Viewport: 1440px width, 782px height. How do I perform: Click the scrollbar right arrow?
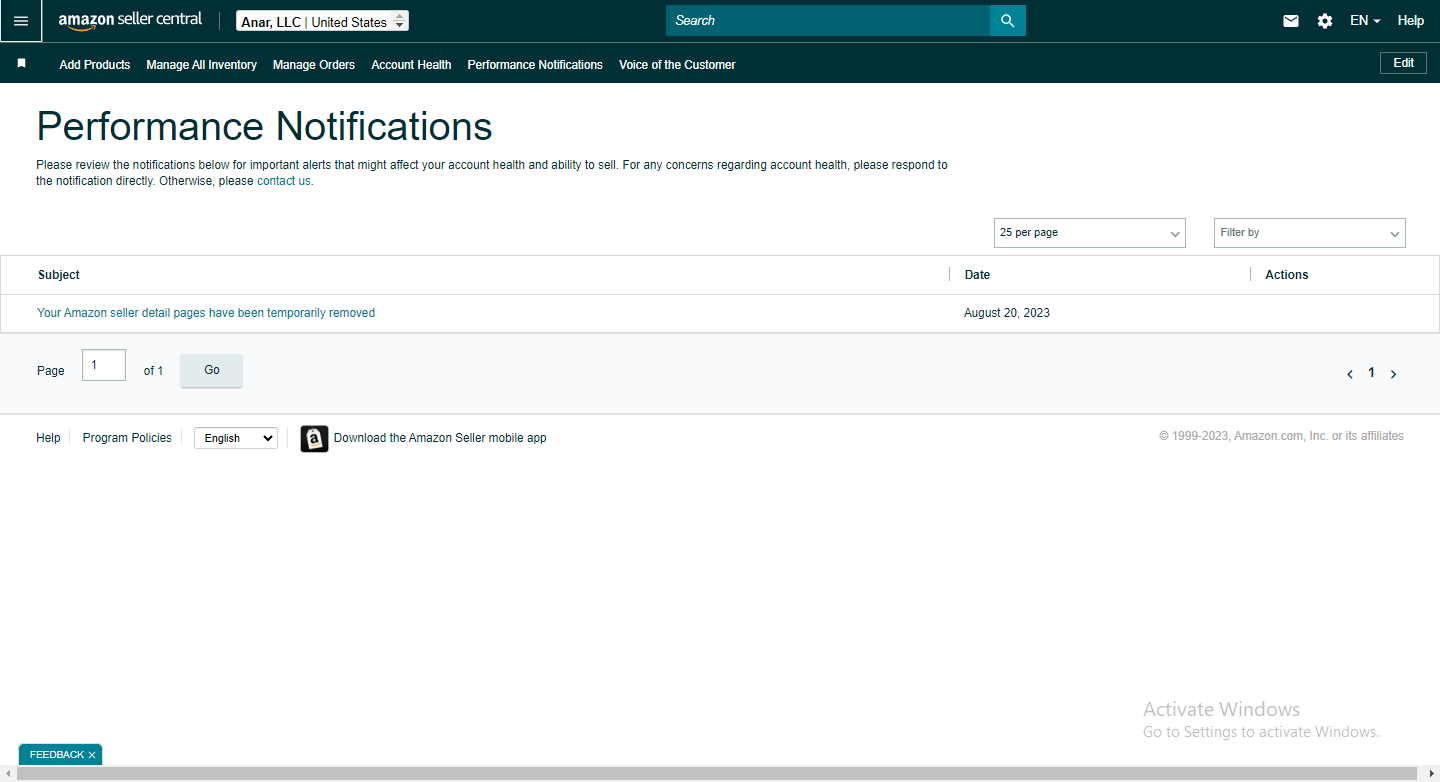coord(1431,774)
